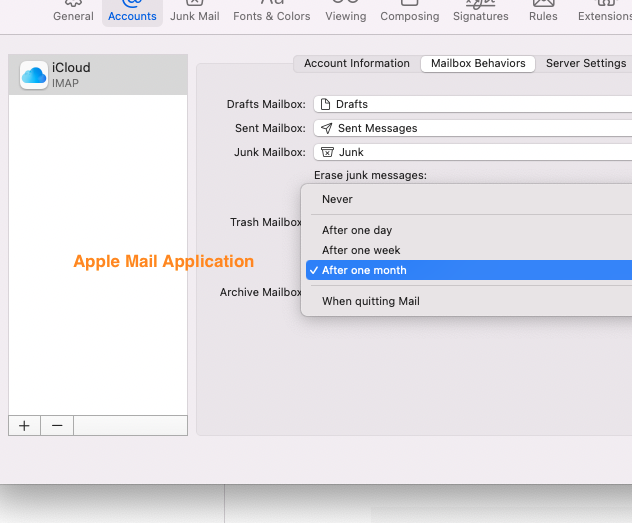Click the Junk bin icon
Viewport: 632px width, 523px height.
pos(327,152)
